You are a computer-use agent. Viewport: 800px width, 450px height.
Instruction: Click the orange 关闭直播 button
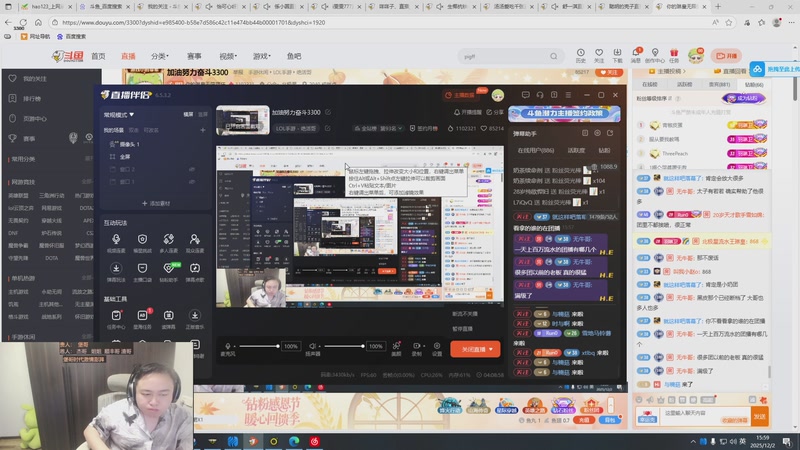pos(475,349)
